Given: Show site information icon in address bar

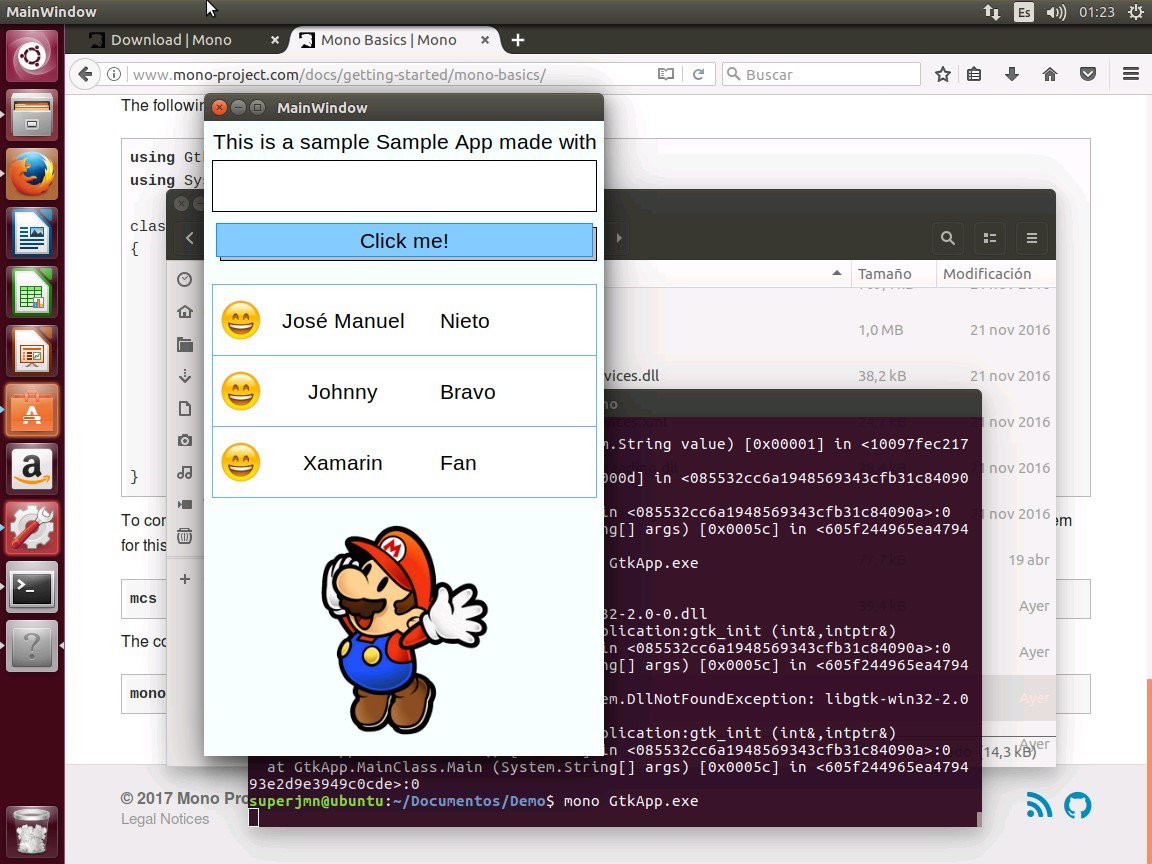Looking at the screenshot, I should click(x=114, y=74).
